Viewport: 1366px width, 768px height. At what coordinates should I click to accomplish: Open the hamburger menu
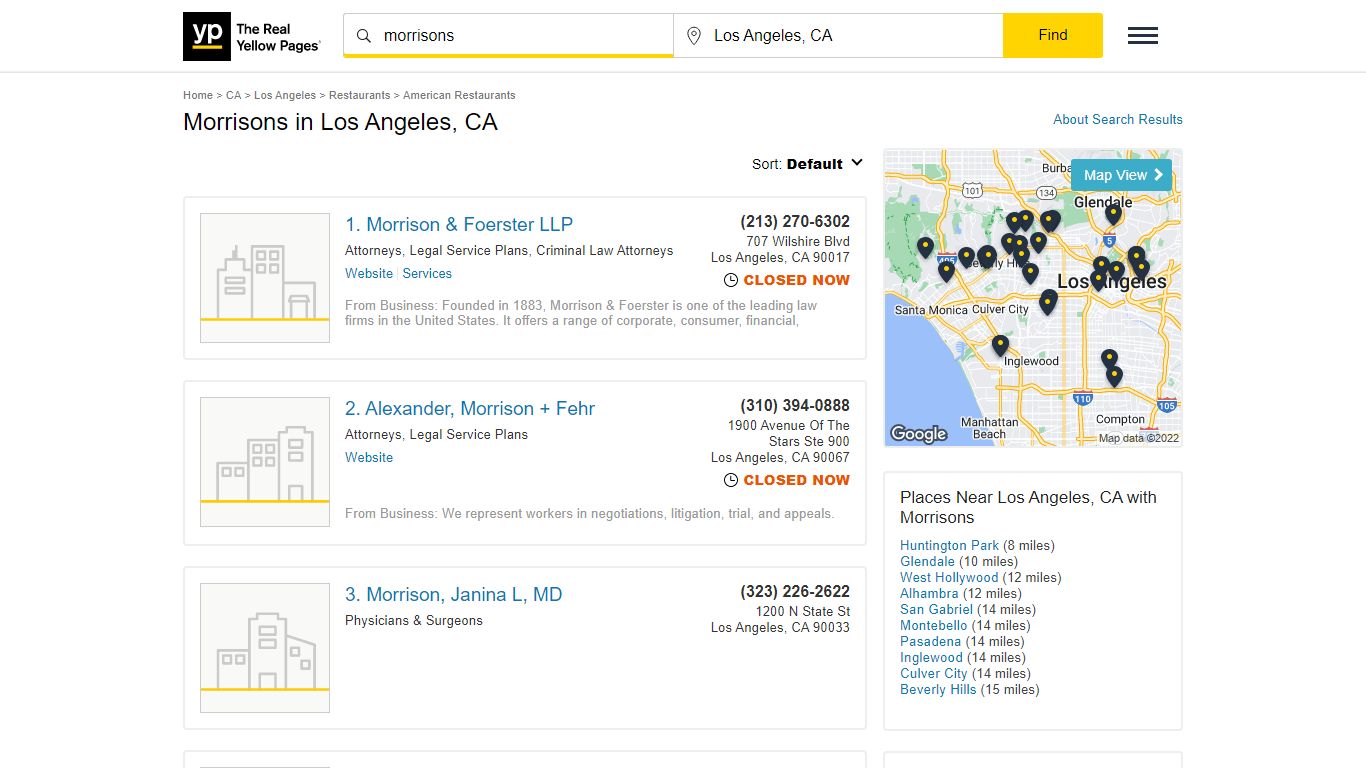coord(1143,36)
